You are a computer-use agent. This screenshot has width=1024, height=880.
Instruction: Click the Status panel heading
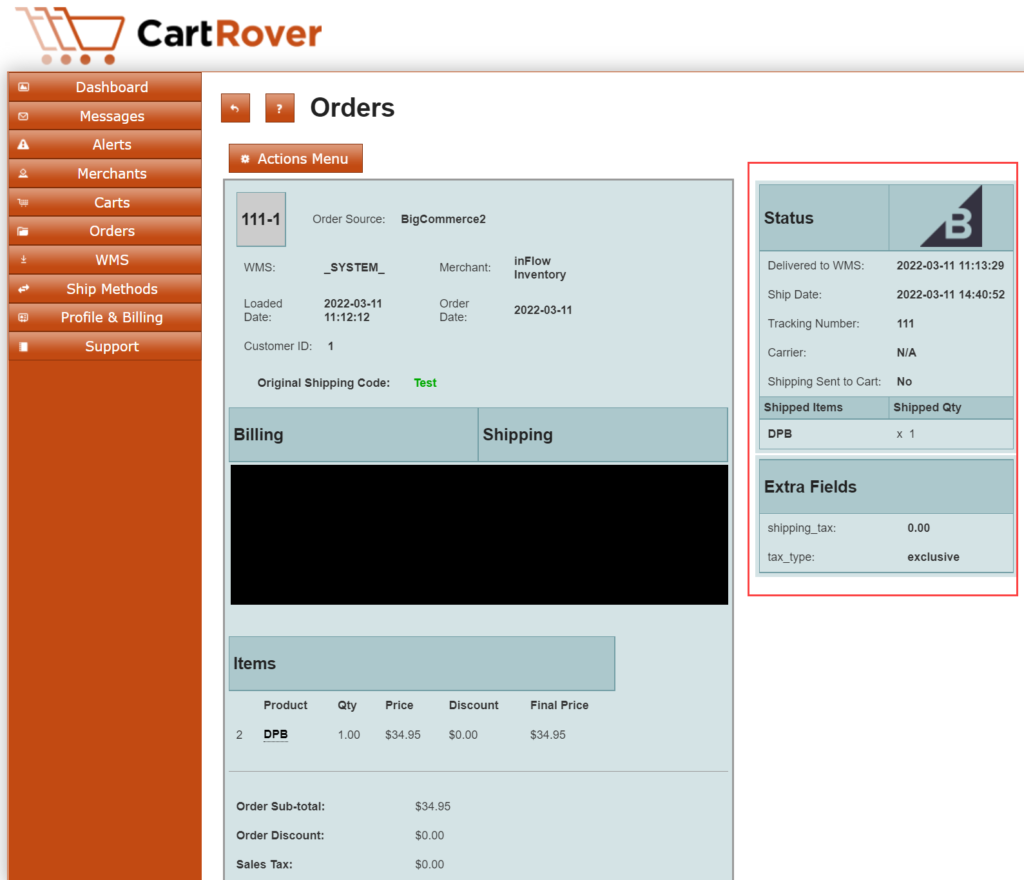coord(789,218)
